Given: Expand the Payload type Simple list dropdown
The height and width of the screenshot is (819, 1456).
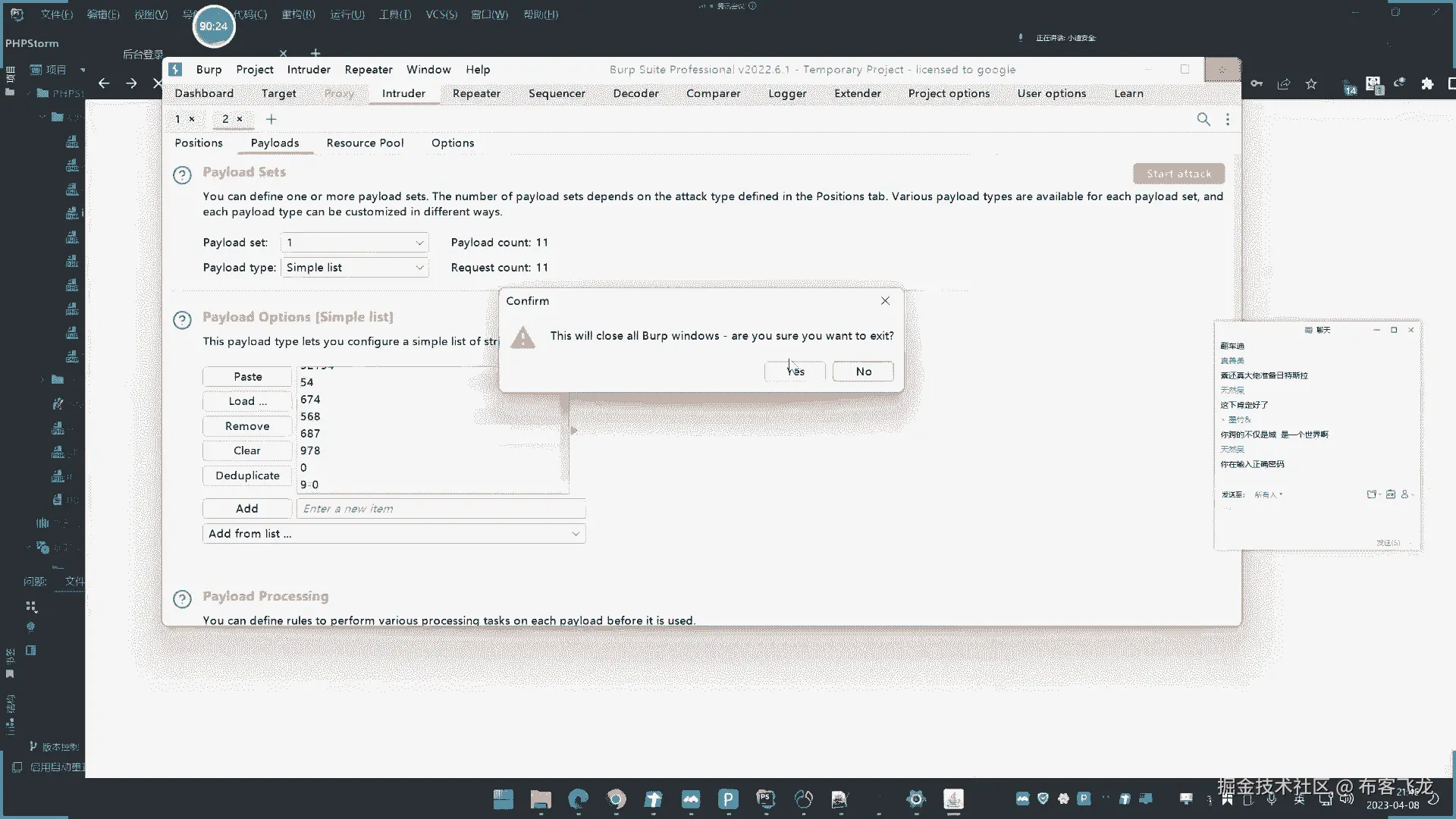Looking at the screenshot, I should coord(354,268).
